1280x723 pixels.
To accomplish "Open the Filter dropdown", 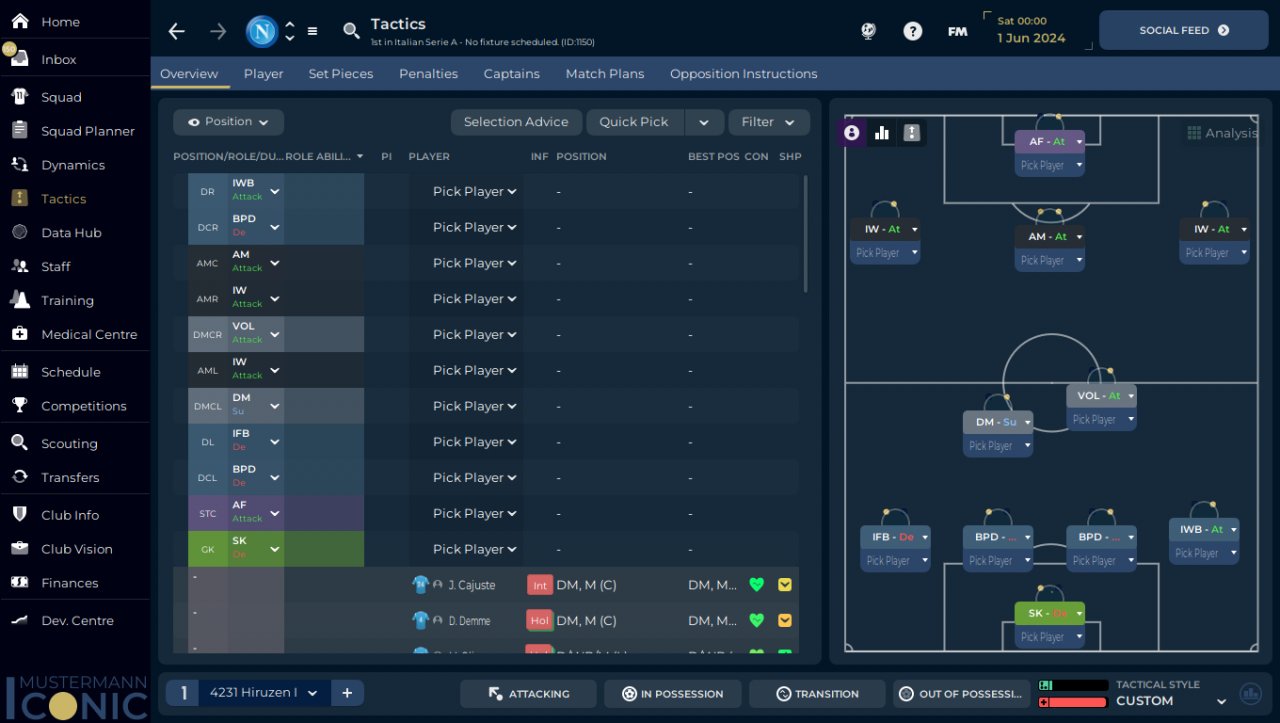I will click(769, 122).
